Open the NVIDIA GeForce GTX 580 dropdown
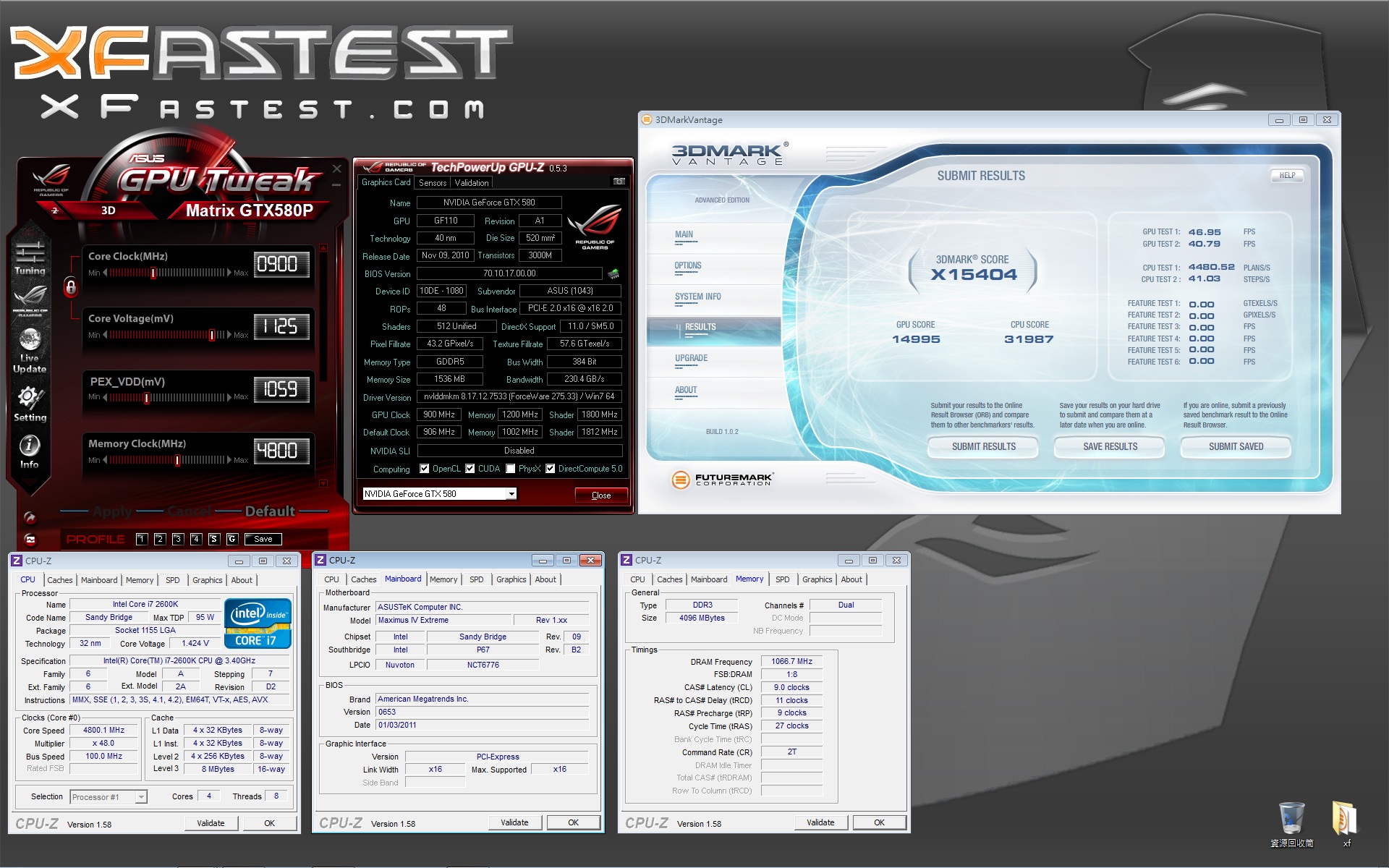Screen dimensions: 1389x868 (511, 494)
